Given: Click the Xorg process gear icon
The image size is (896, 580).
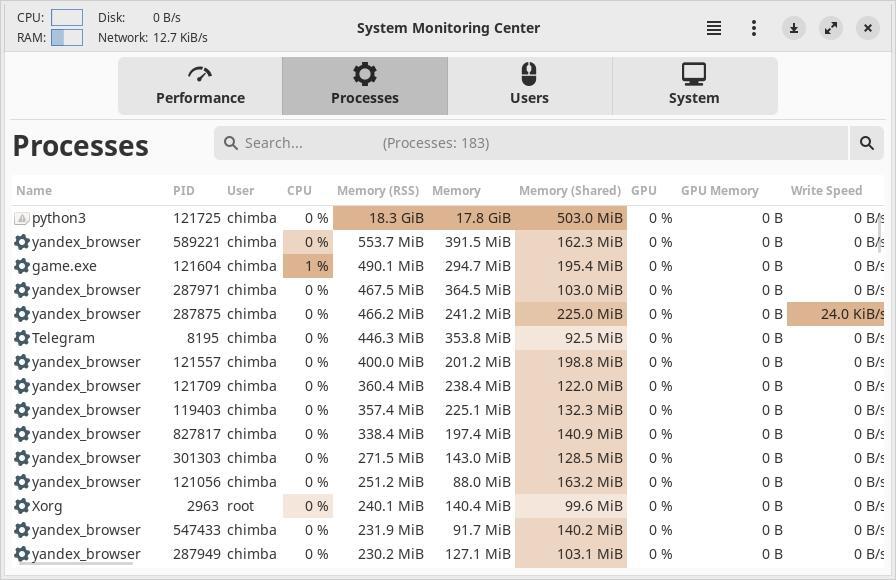Looking at the screenshot, I should tap(22, 506).
